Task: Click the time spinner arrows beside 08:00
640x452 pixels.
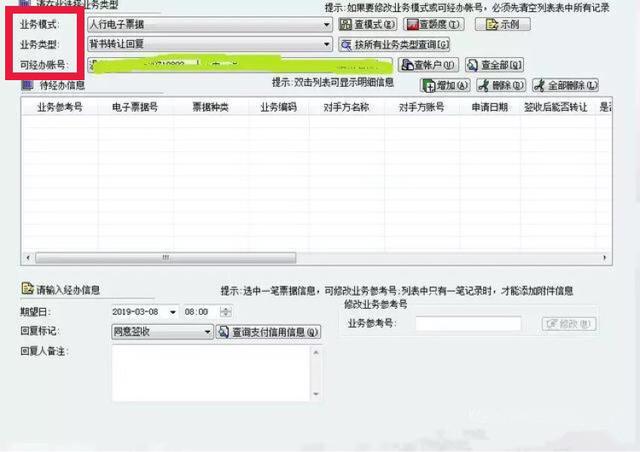Action: (x=226, y=312)
